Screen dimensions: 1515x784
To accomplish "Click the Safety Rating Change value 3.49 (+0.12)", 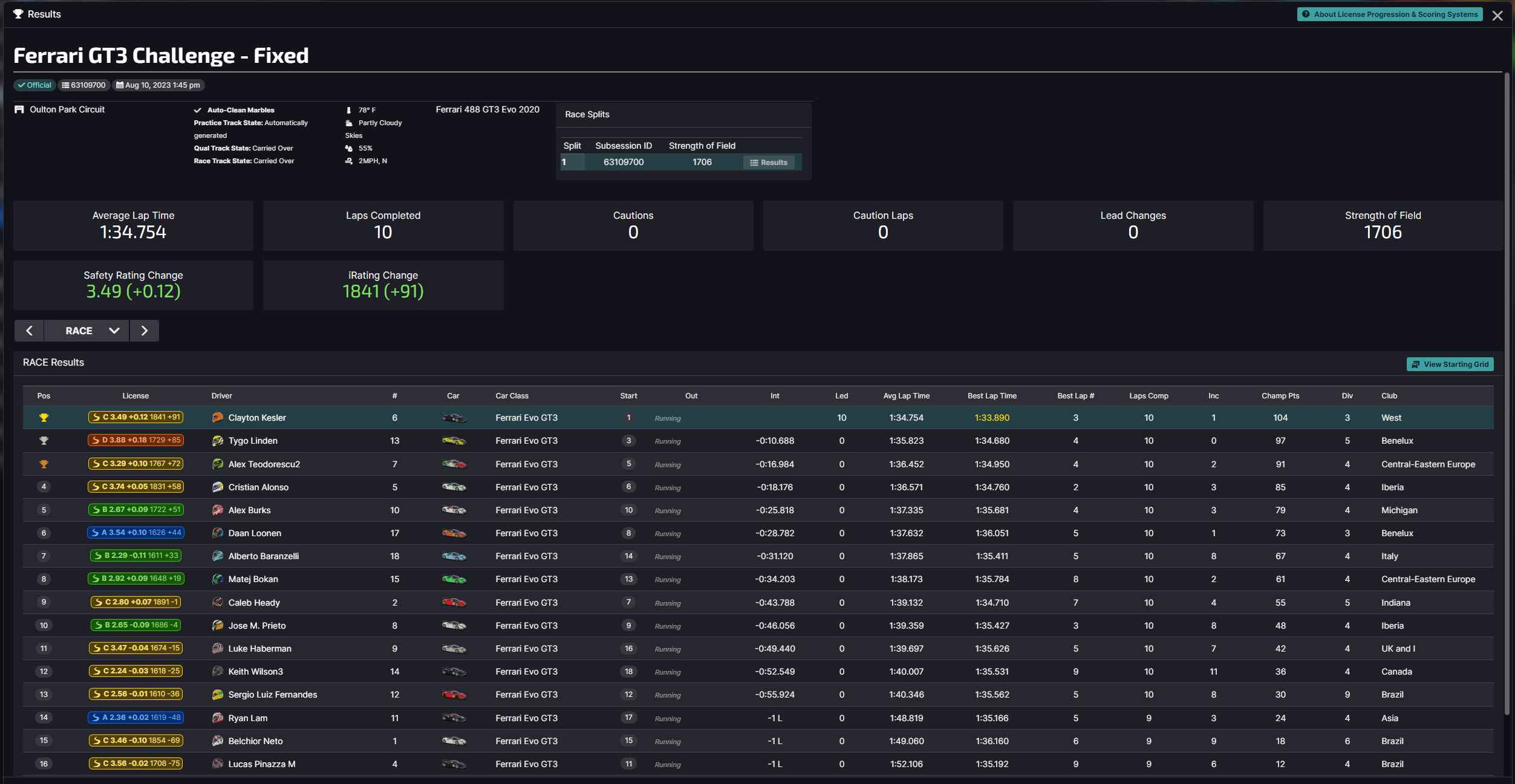I will tap(133, 291).
